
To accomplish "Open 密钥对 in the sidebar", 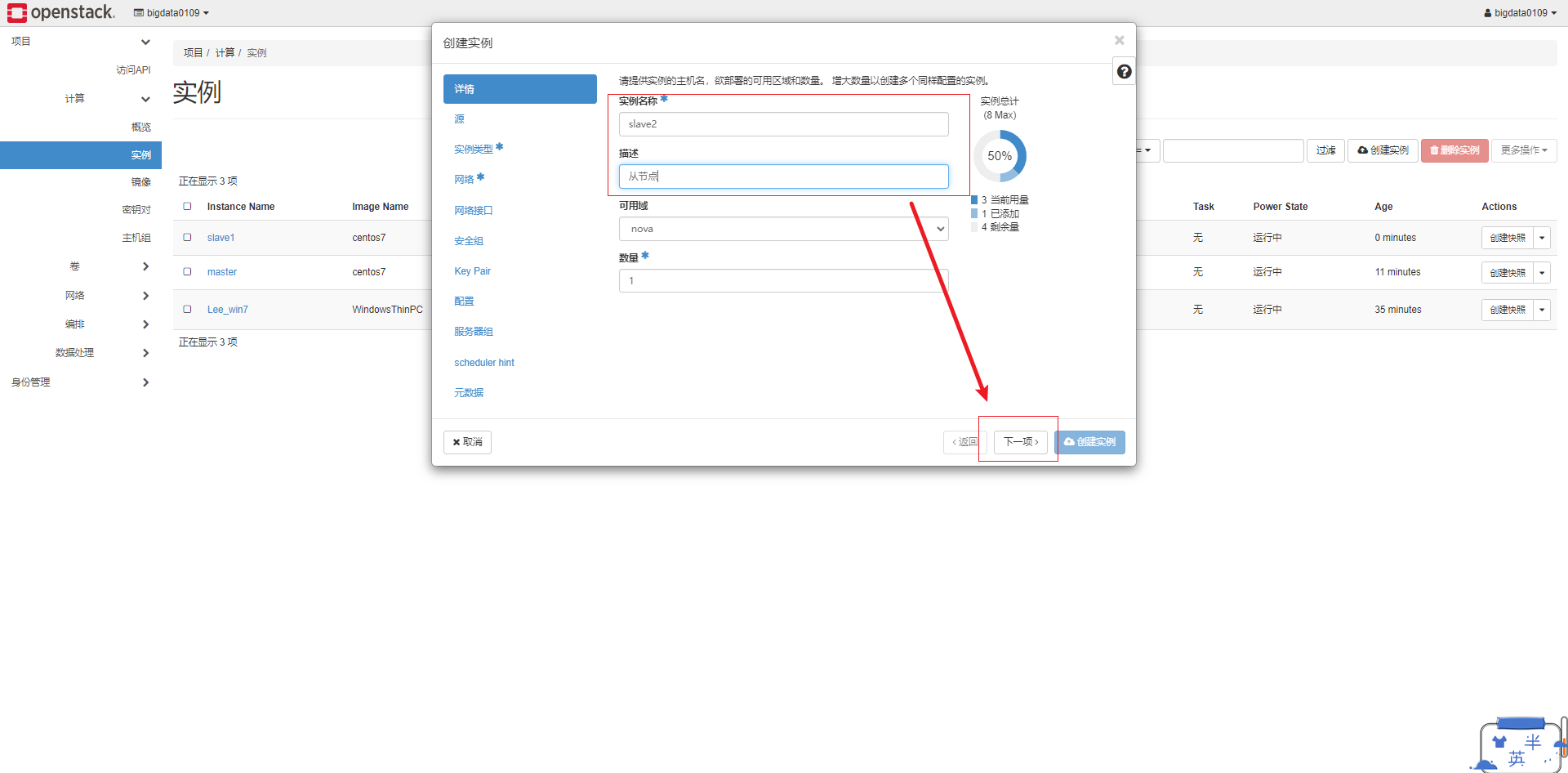I will click(136, 210).
